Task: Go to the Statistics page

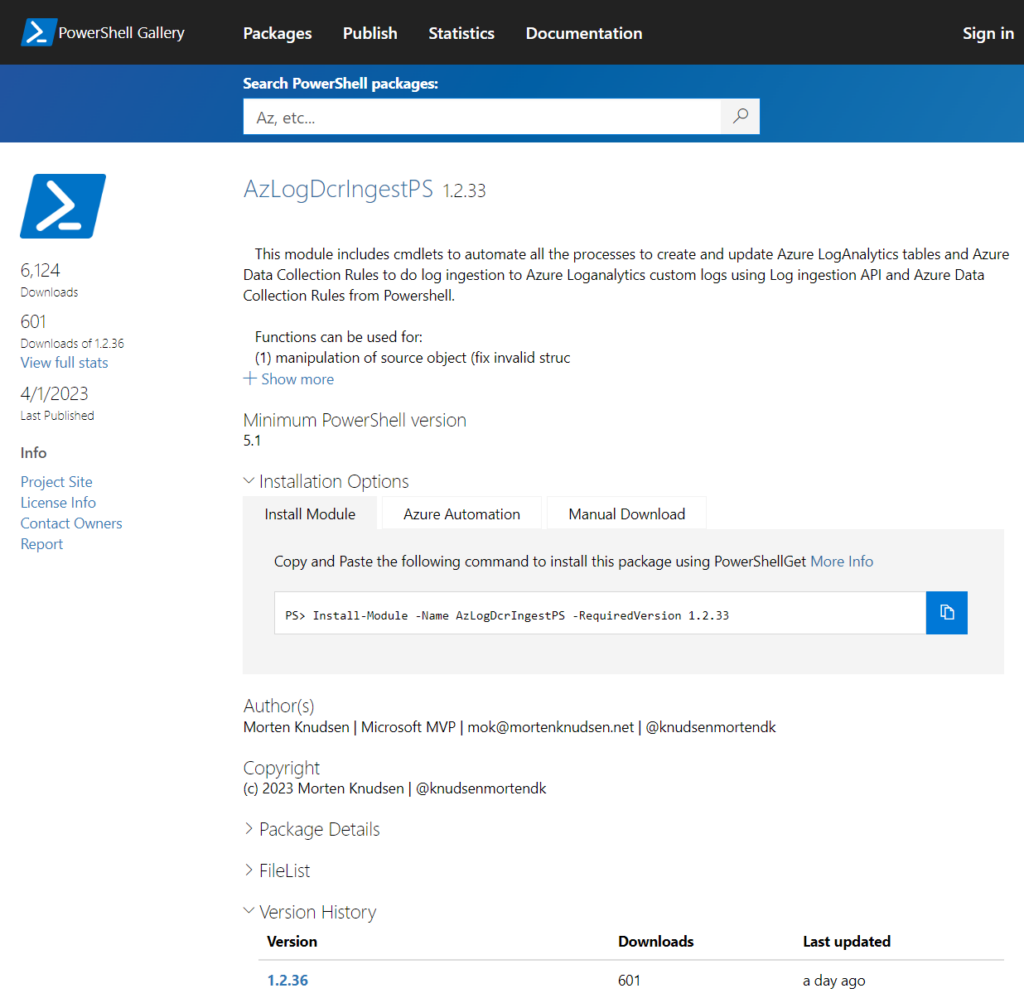Action: click(x=461, y=33)
